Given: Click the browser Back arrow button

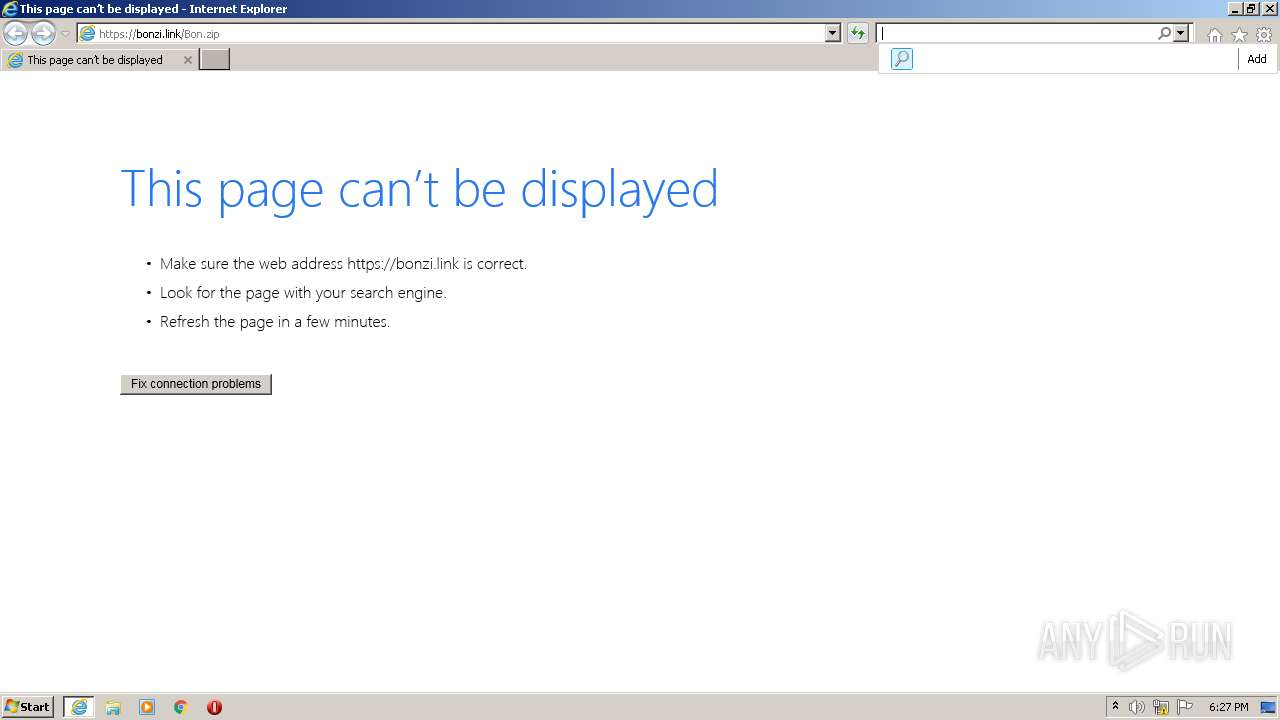Looking at the screenshot, I should pos(15,33).
